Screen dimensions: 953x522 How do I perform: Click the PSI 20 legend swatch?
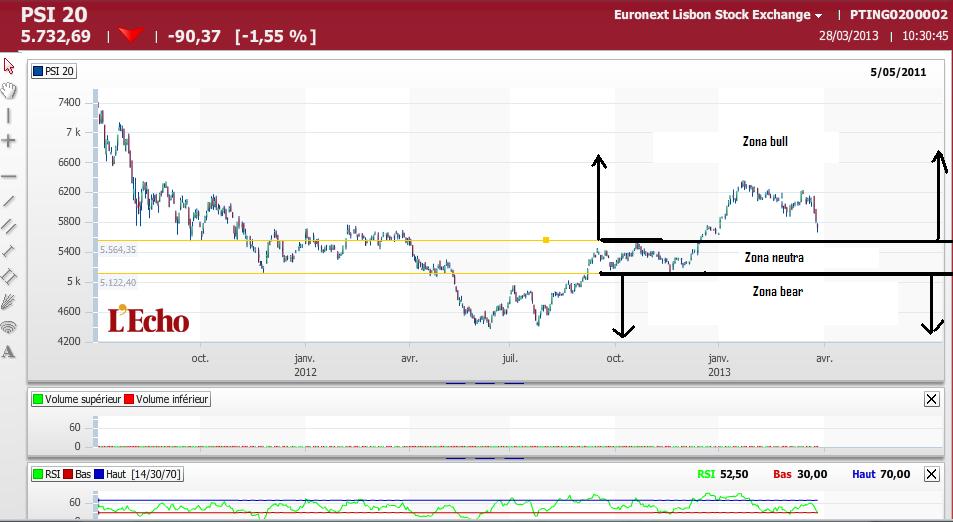pos(38,71)
